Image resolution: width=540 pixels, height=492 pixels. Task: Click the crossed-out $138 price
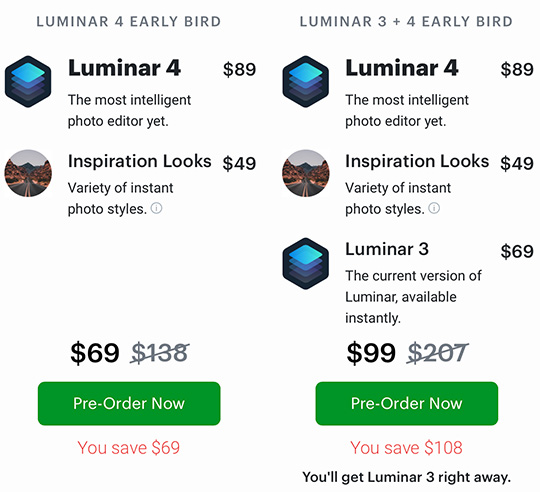pos(160,353)
